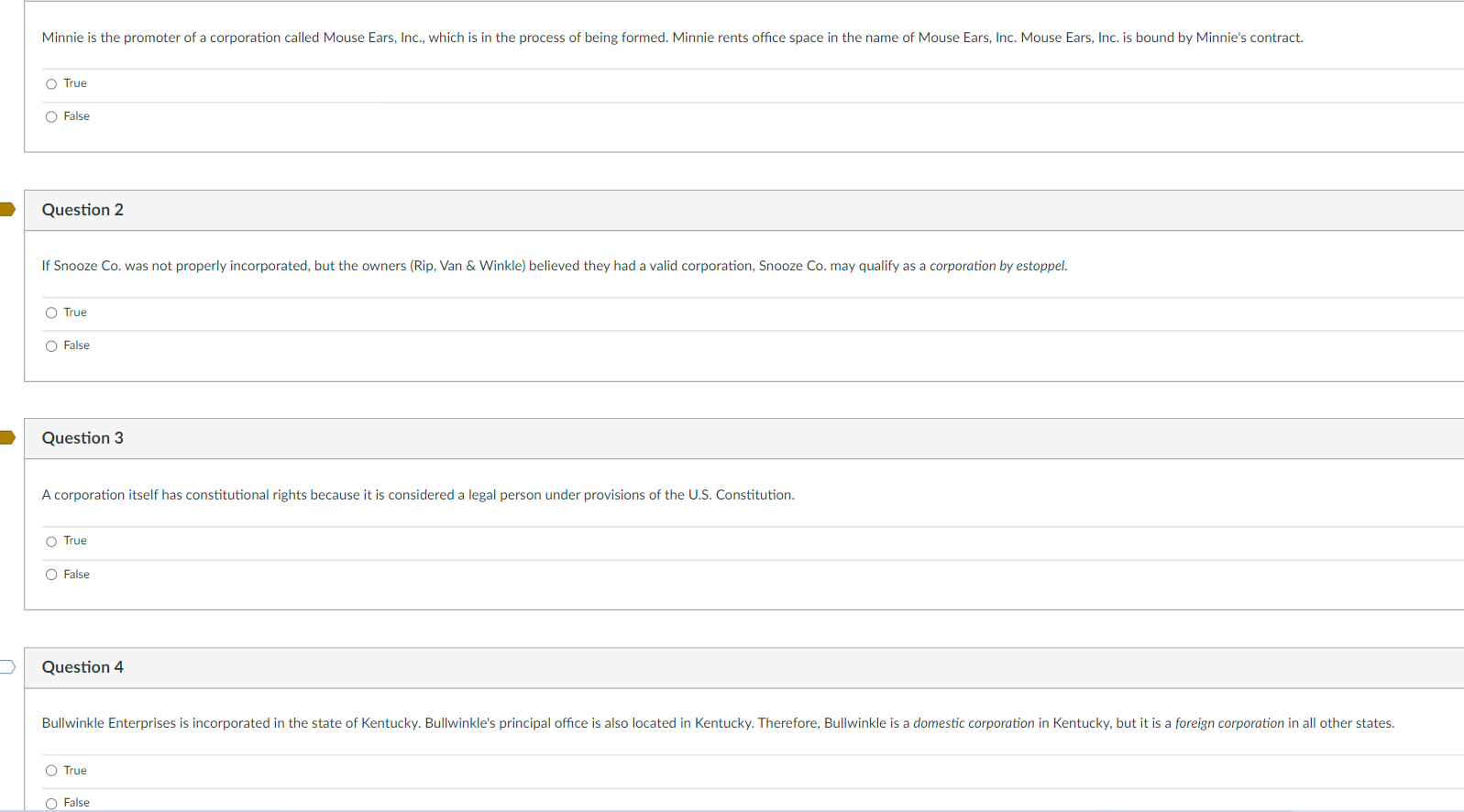Click the False label text in Question 4
1464x812 pixels.
click(x=76, y=803)
